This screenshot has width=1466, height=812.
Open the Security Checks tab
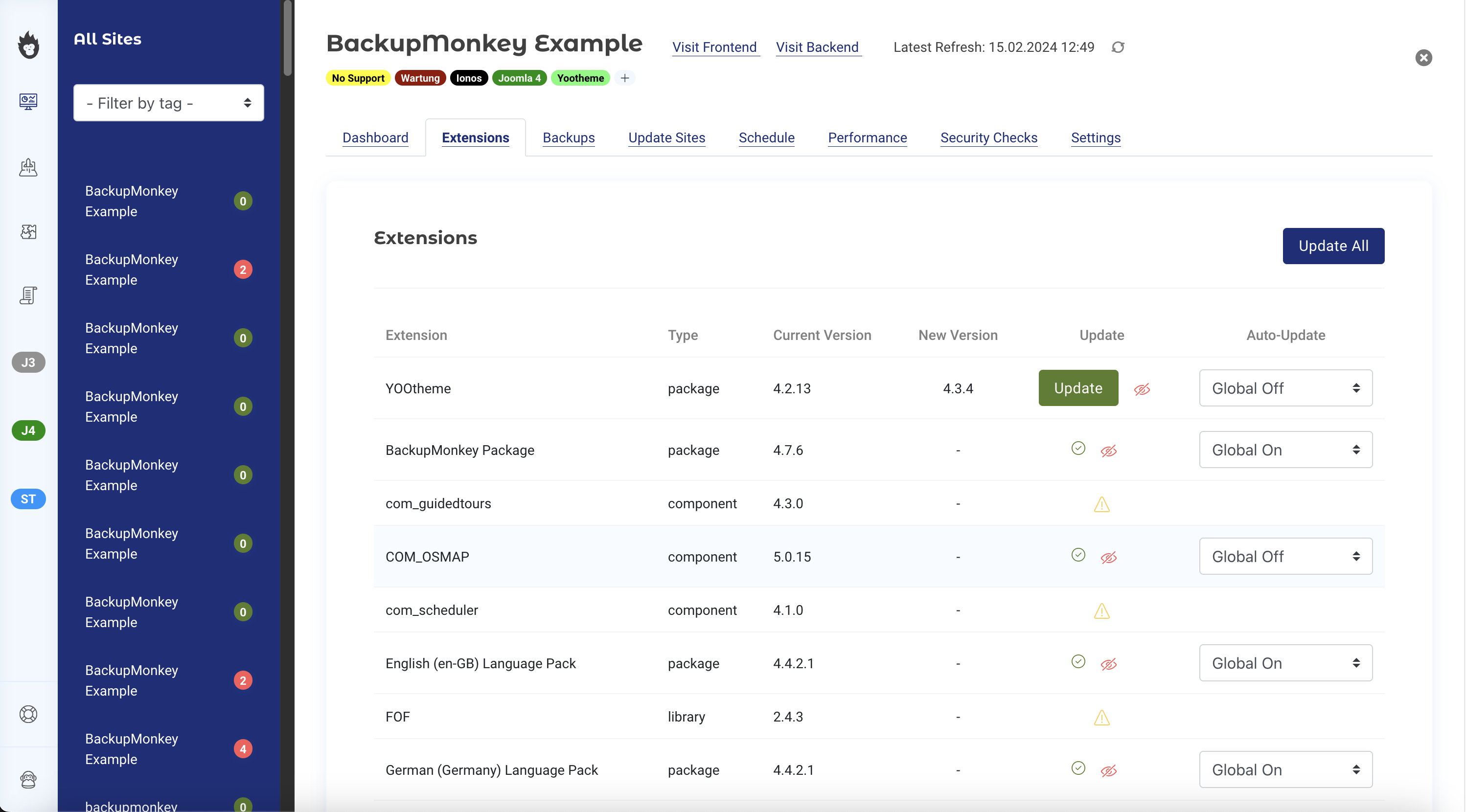pos(988,138)
